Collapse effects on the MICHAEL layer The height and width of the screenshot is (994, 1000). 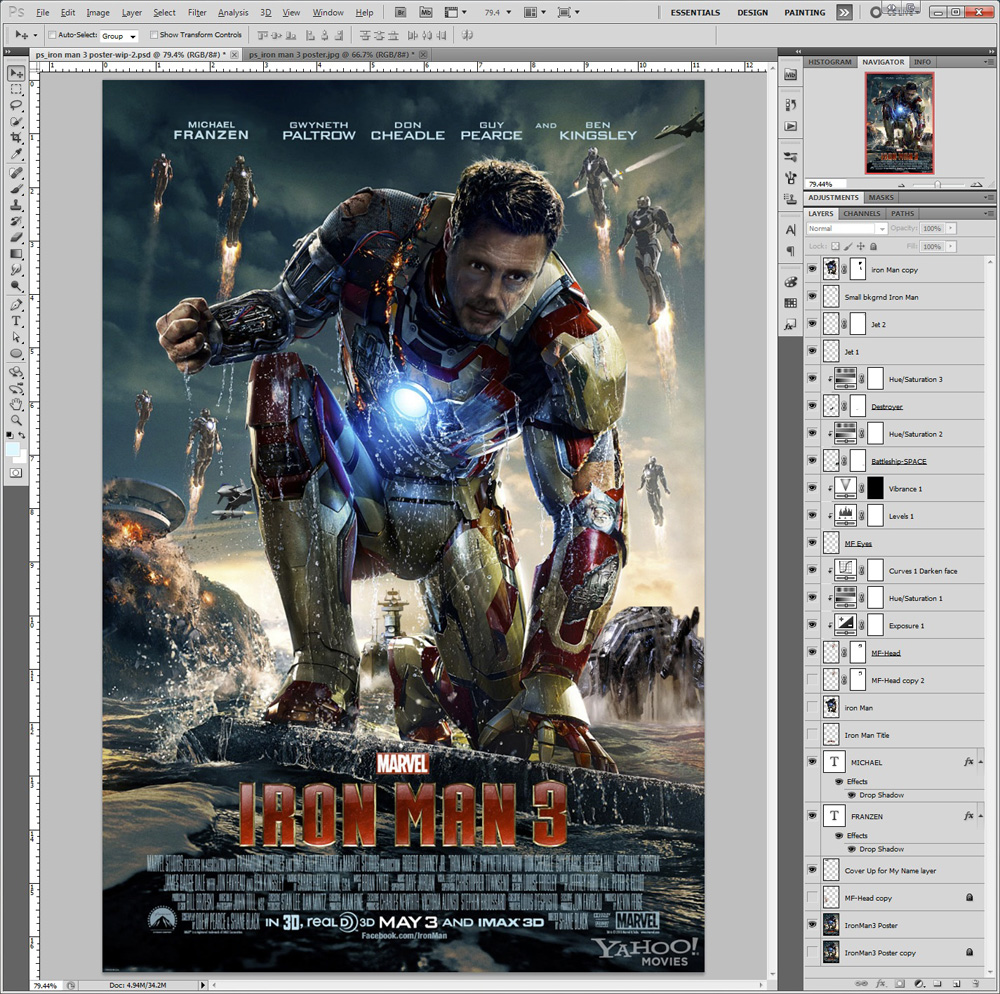point(981,762)
